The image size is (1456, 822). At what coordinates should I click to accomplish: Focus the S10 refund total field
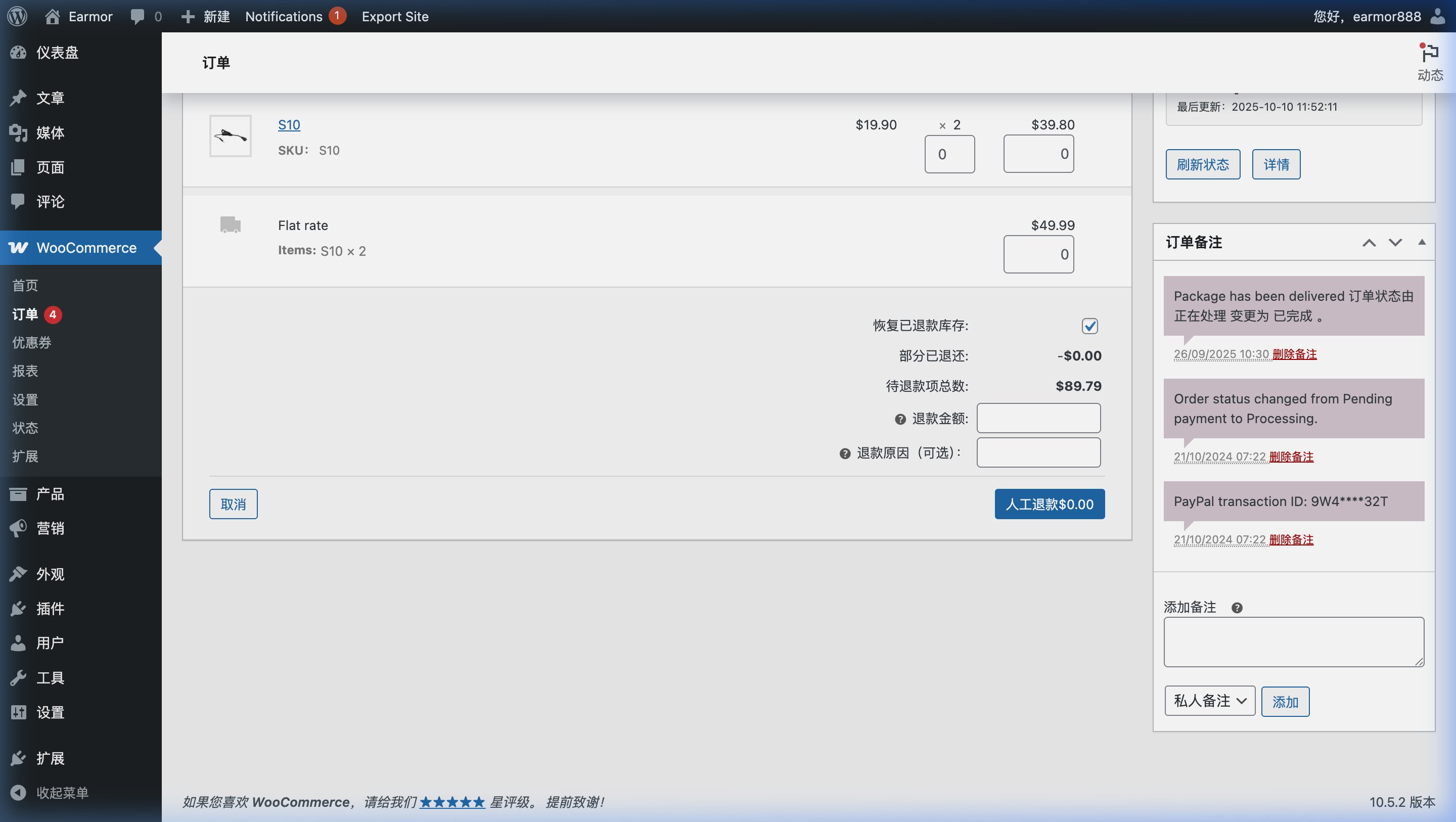[x=1039, y=154]
